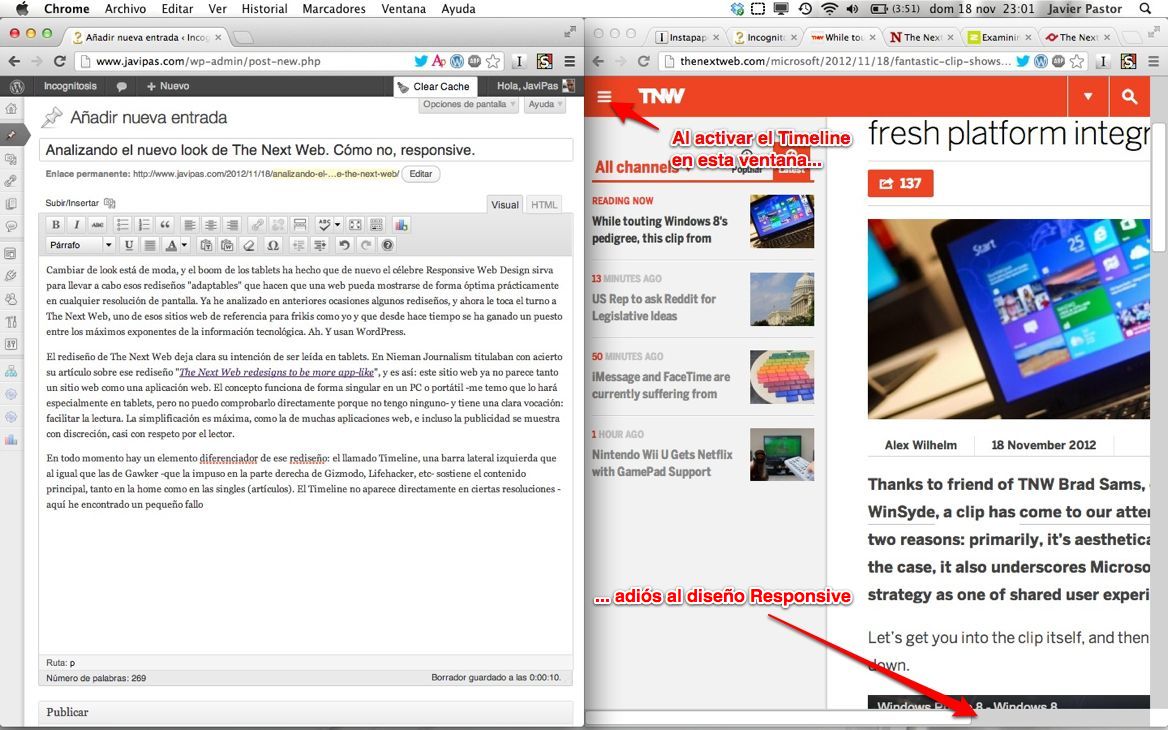Click the Clear Cache button

tap(435, 86)
